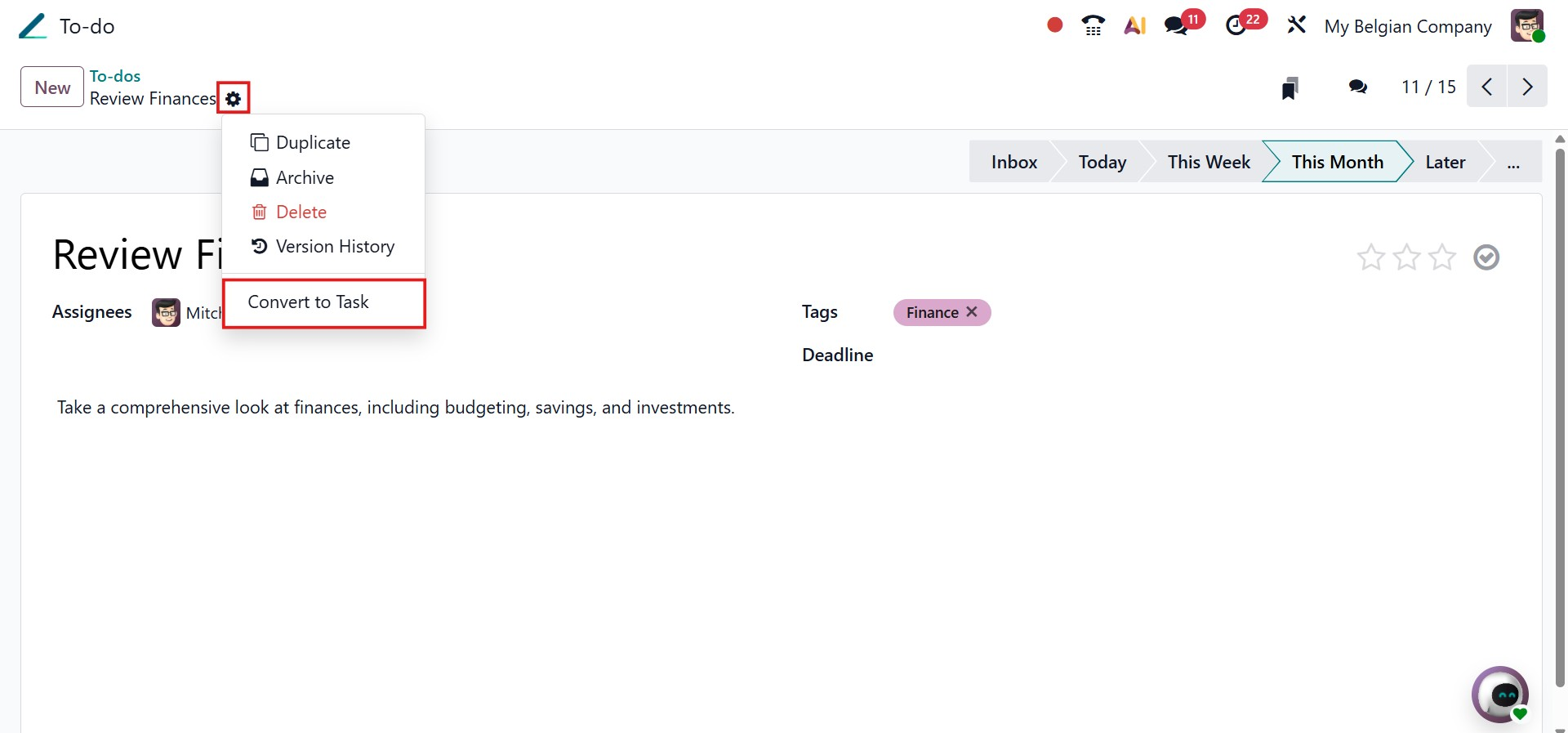1568x733 pixels.
Task: Mark the to-do as done checkmark
Action: (x=1486, y=257)
